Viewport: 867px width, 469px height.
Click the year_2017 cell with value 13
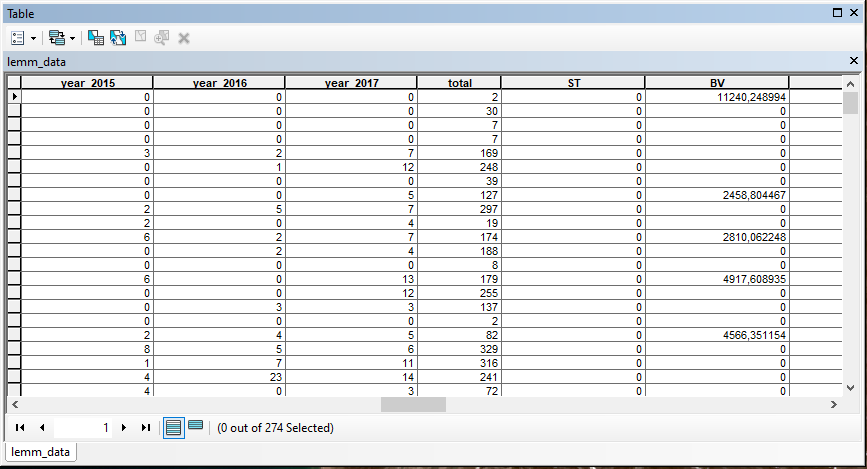pyautogui.click(x=351, y=279)
